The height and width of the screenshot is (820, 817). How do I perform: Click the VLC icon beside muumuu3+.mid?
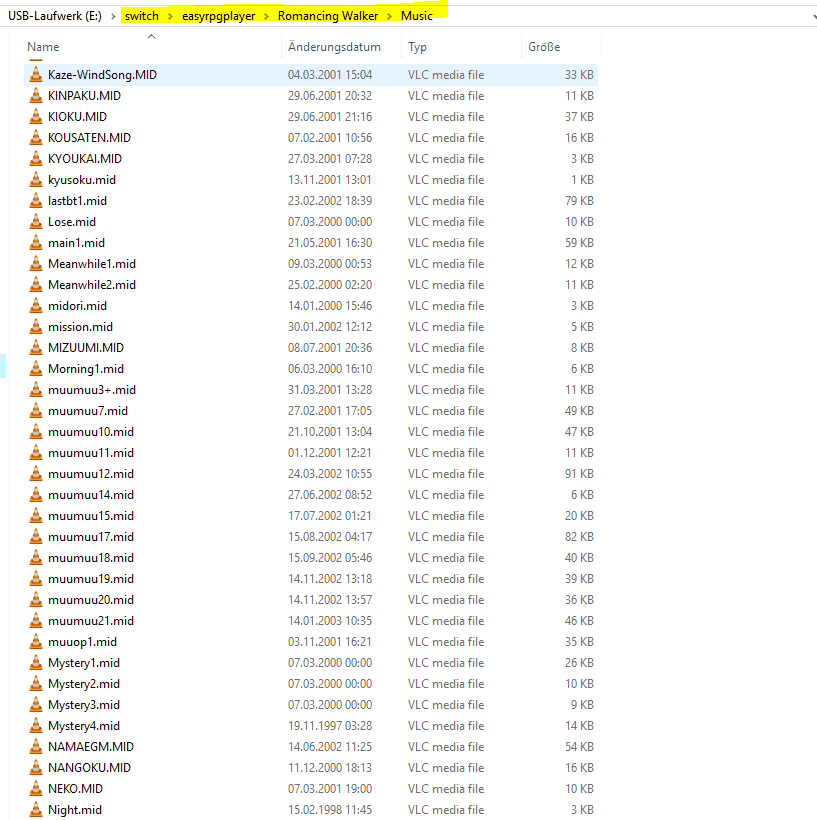[36, 389]
